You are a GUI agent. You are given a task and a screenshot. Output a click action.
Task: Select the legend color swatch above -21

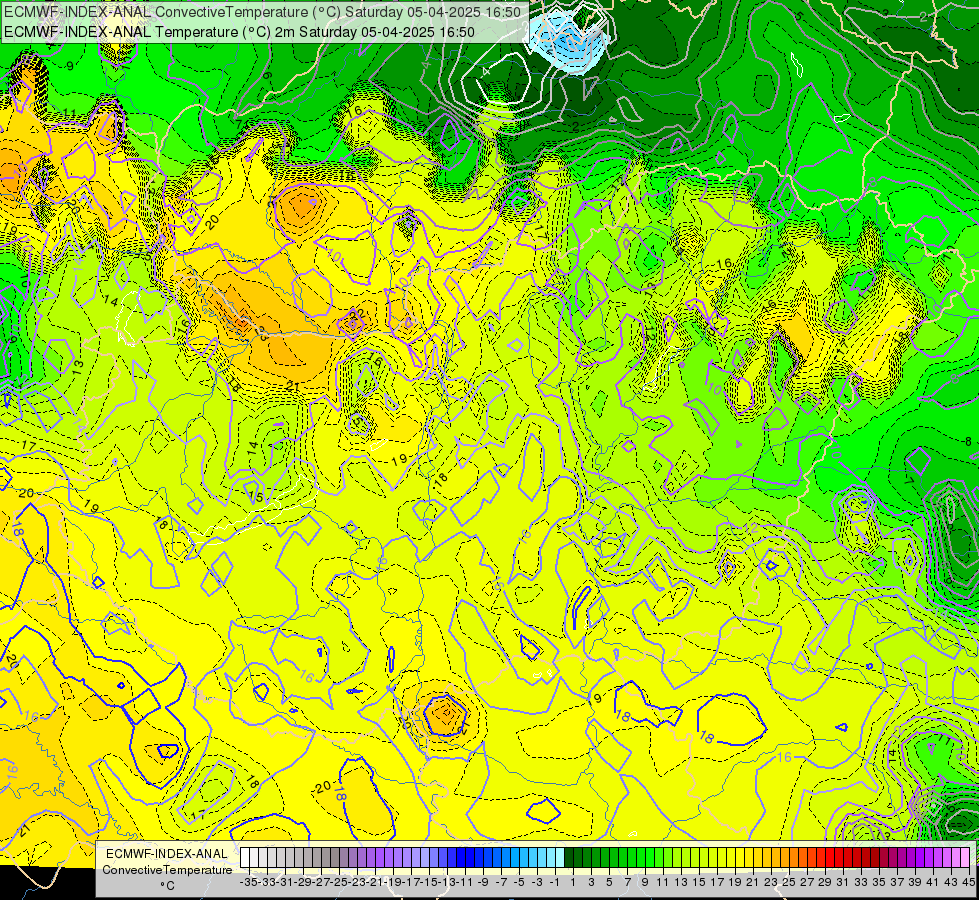point(371,857)
